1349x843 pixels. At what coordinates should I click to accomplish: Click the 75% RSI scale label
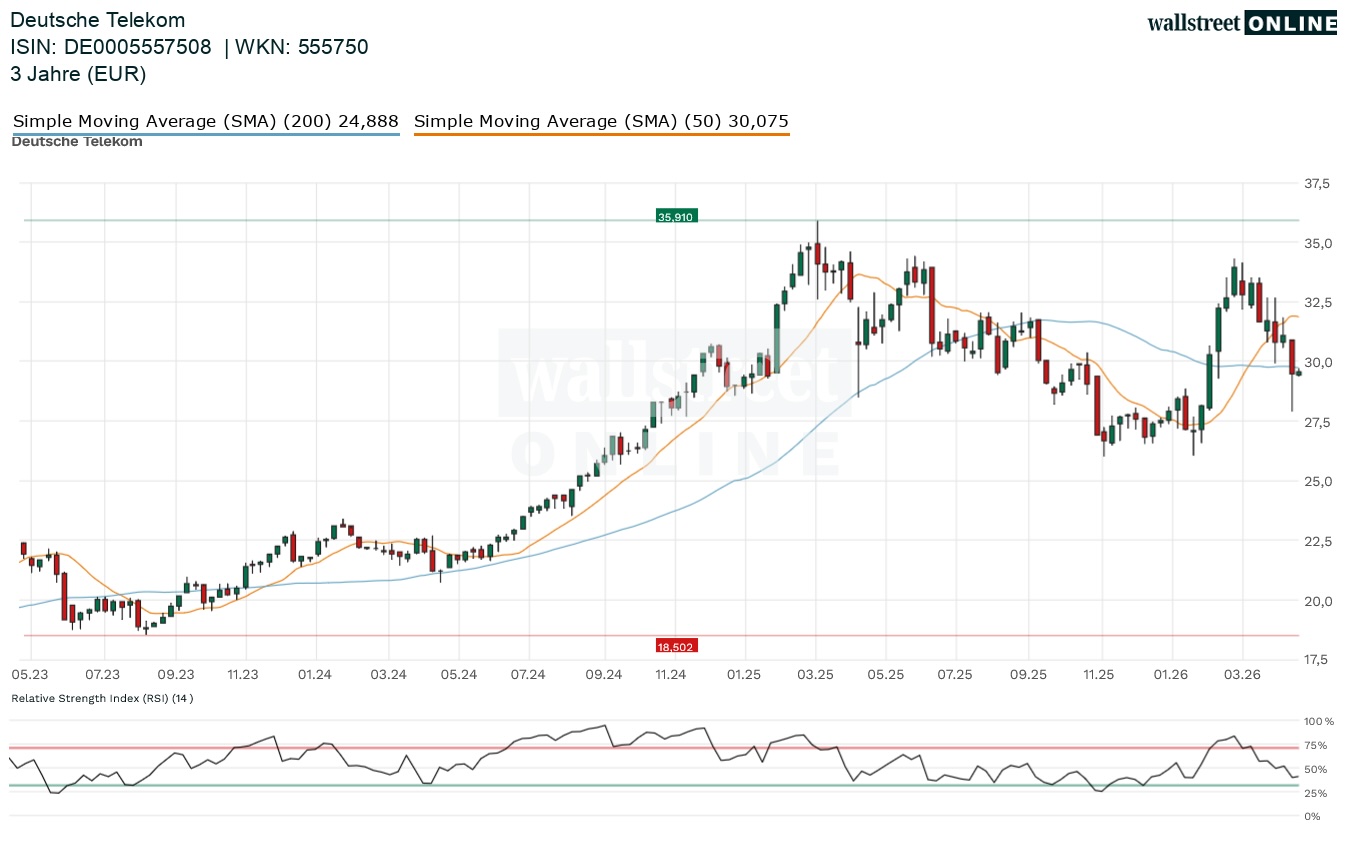click(x=1315, y=745)
